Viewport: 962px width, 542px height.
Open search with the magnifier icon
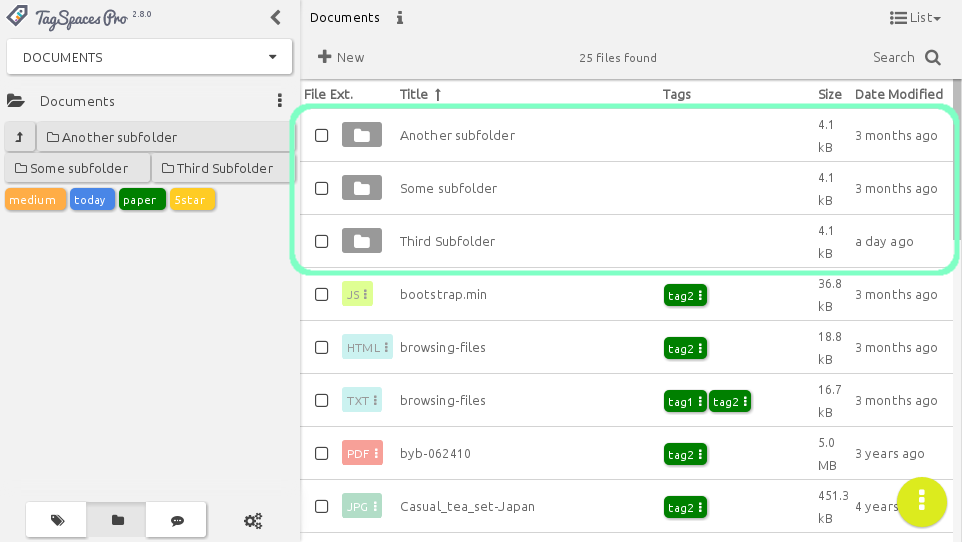932,58
